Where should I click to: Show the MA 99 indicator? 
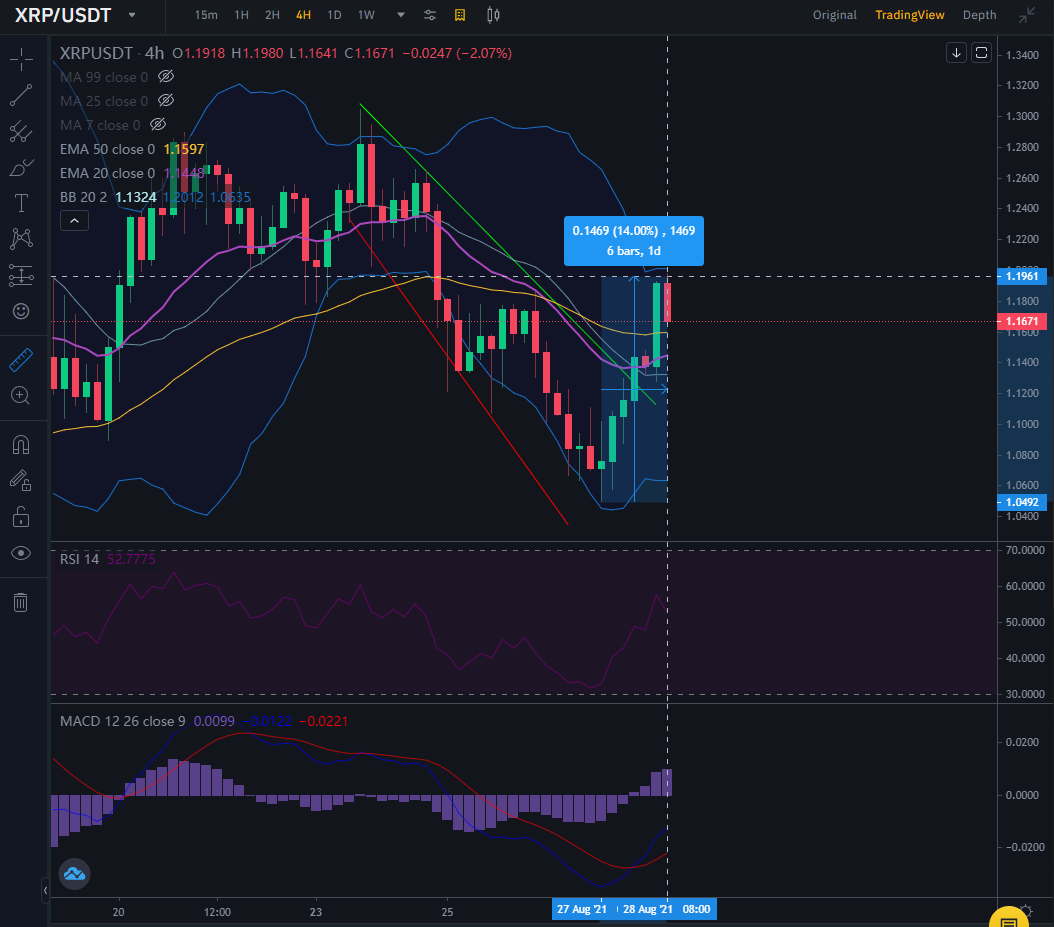click(x=165, y=77)
